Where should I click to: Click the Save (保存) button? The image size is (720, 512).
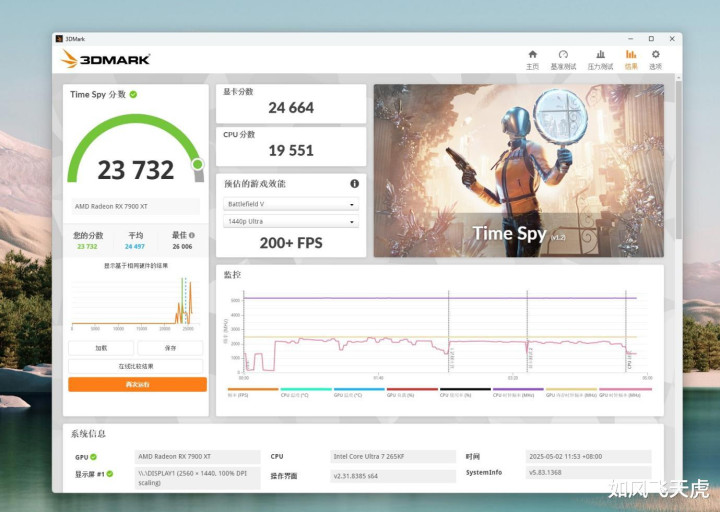point(170,348)
